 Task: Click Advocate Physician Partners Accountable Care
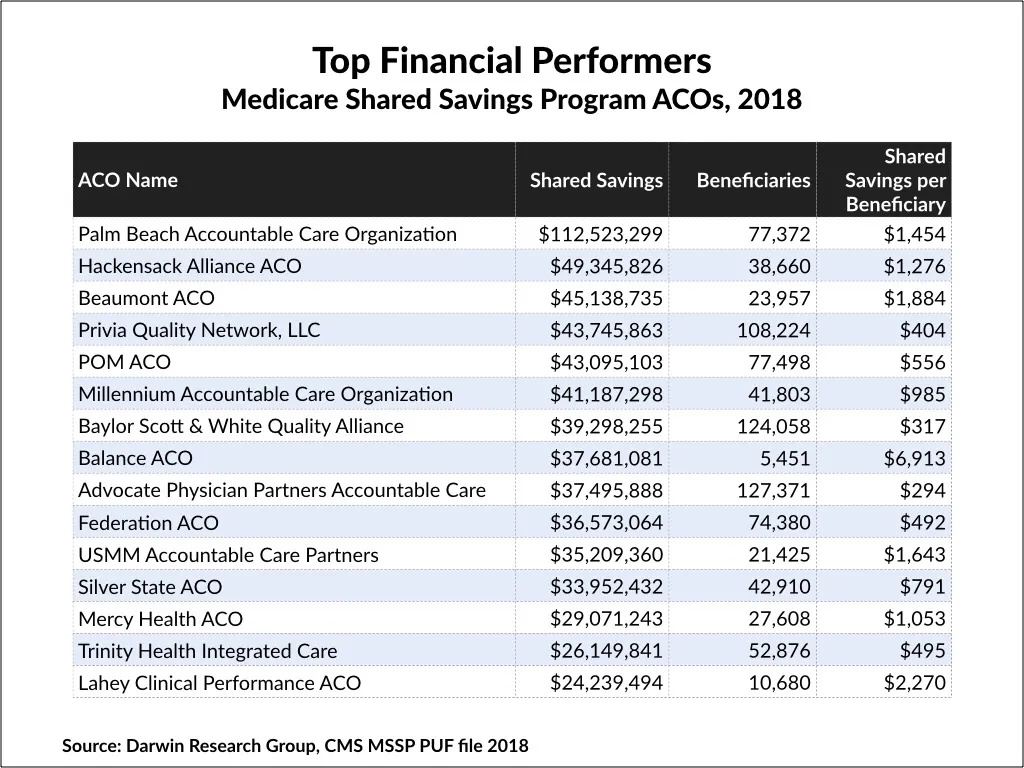[x=282, y=490]
